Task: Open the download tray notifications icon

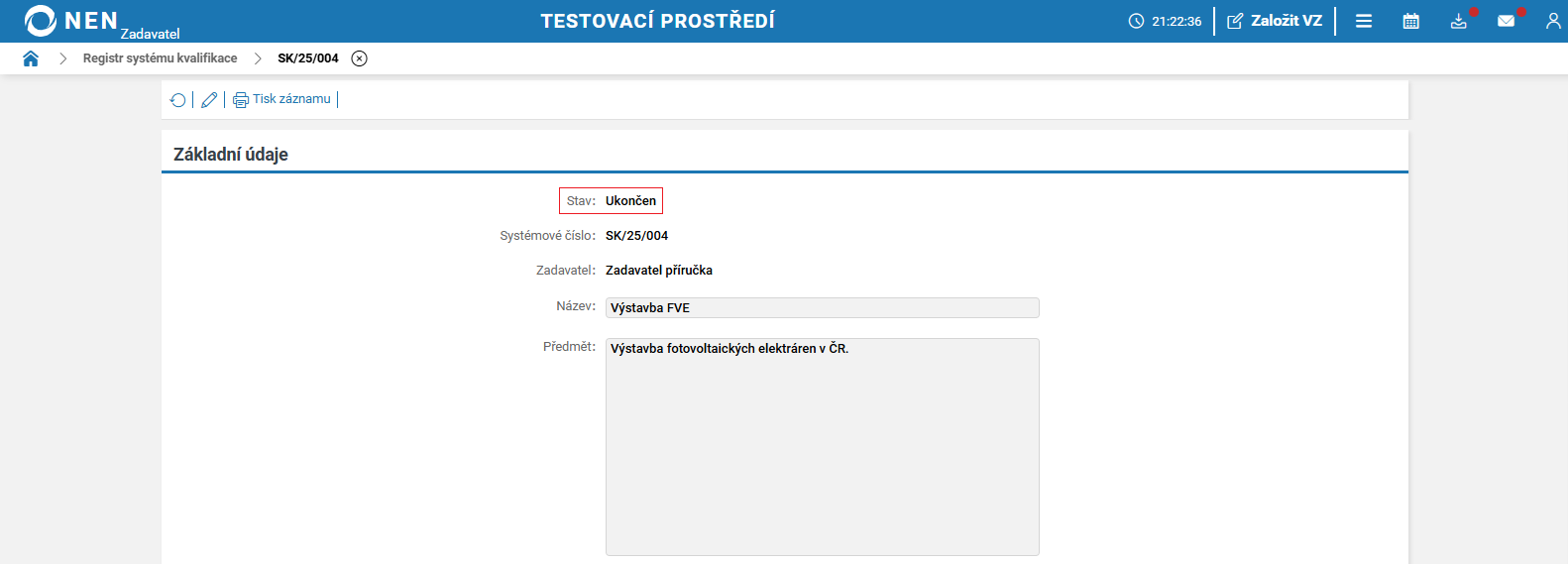Action: point(1459,21)
